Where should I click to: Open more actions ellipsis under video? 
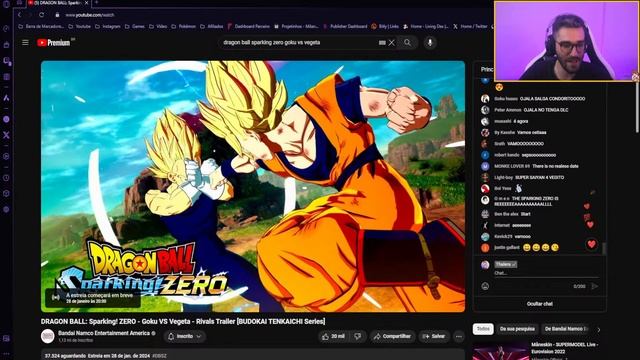(459, 336)
